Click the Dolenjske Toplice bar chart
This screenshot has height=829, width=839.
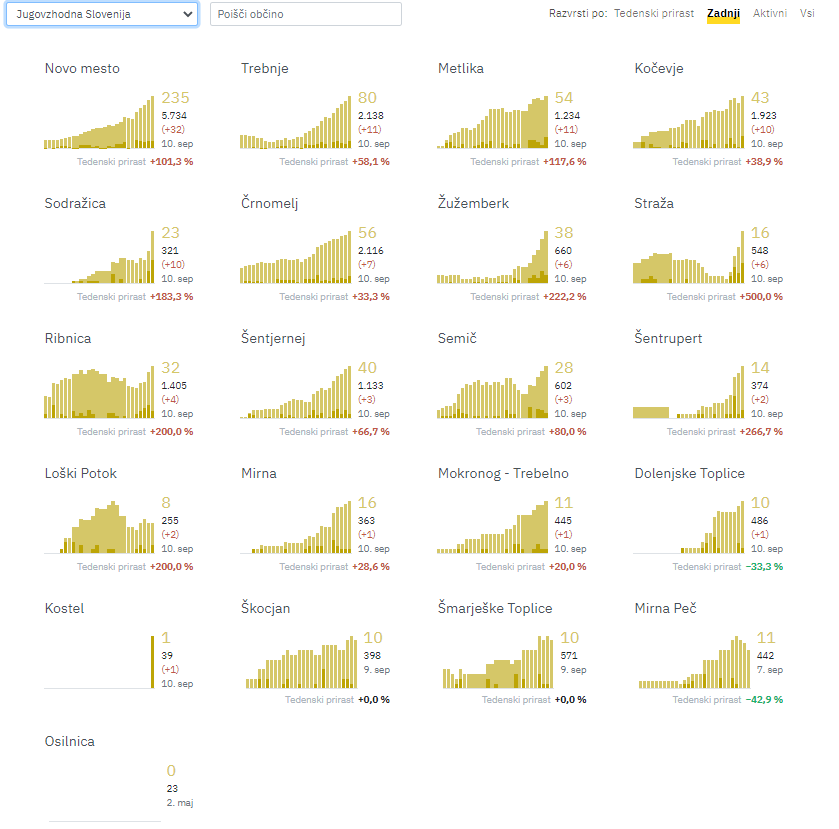click(689, 527)
